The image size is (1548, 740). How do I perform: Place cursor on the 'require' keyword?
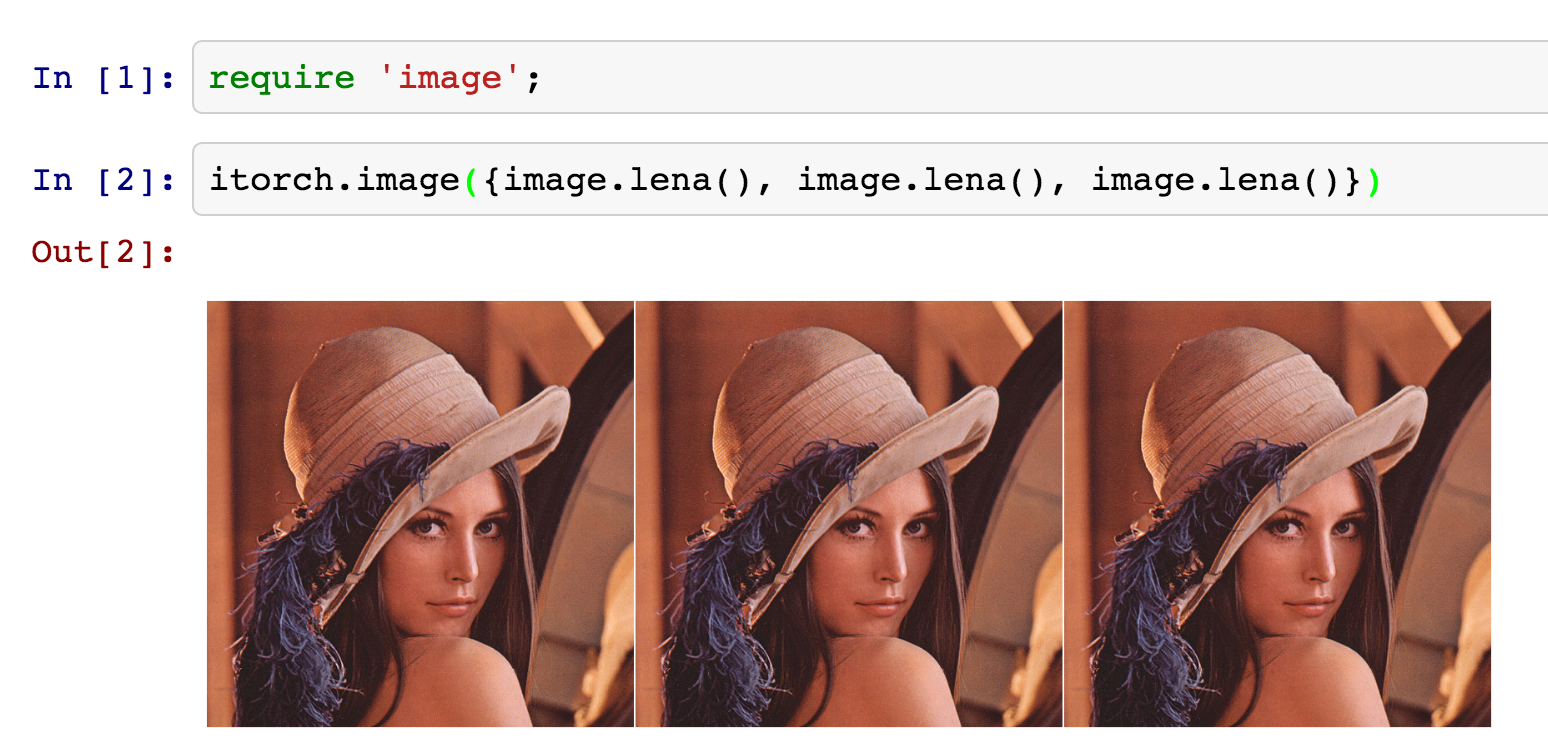coord(282,79)
